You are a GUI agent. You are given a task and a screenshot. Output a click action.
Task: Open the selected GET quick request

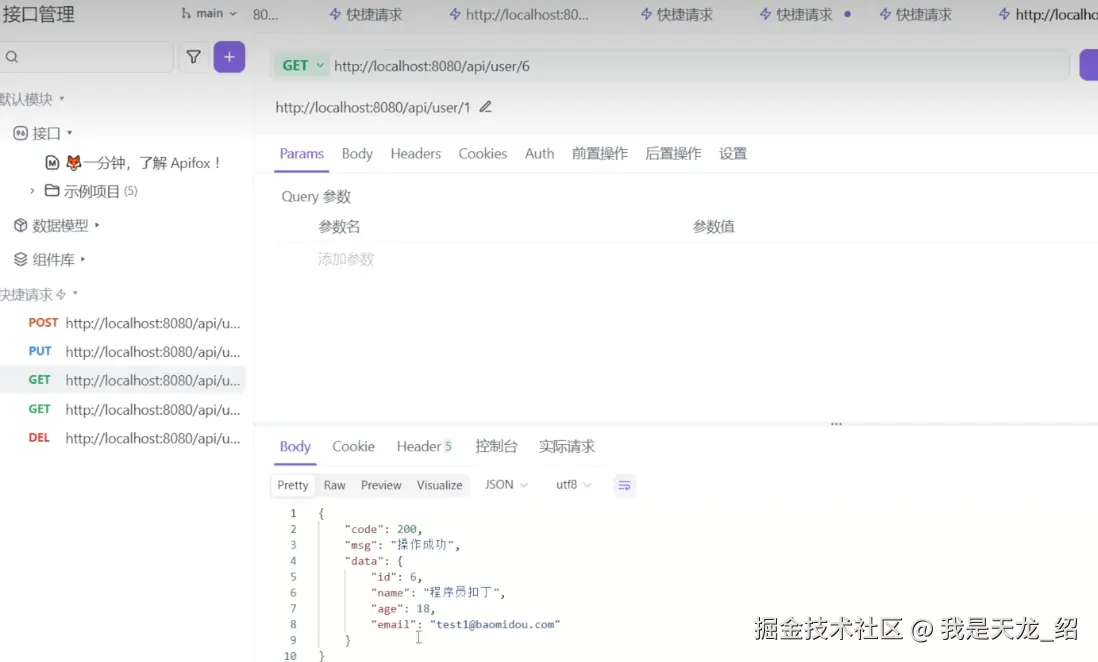click(123, 380)
